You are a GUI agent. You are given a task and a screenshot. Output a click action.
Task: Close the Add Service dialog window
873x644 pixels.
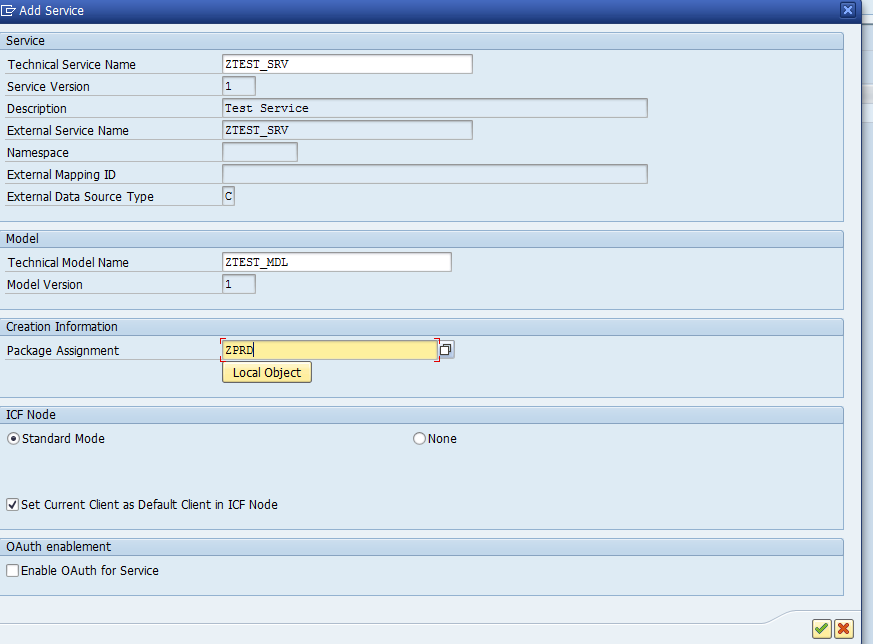[848, 10]
